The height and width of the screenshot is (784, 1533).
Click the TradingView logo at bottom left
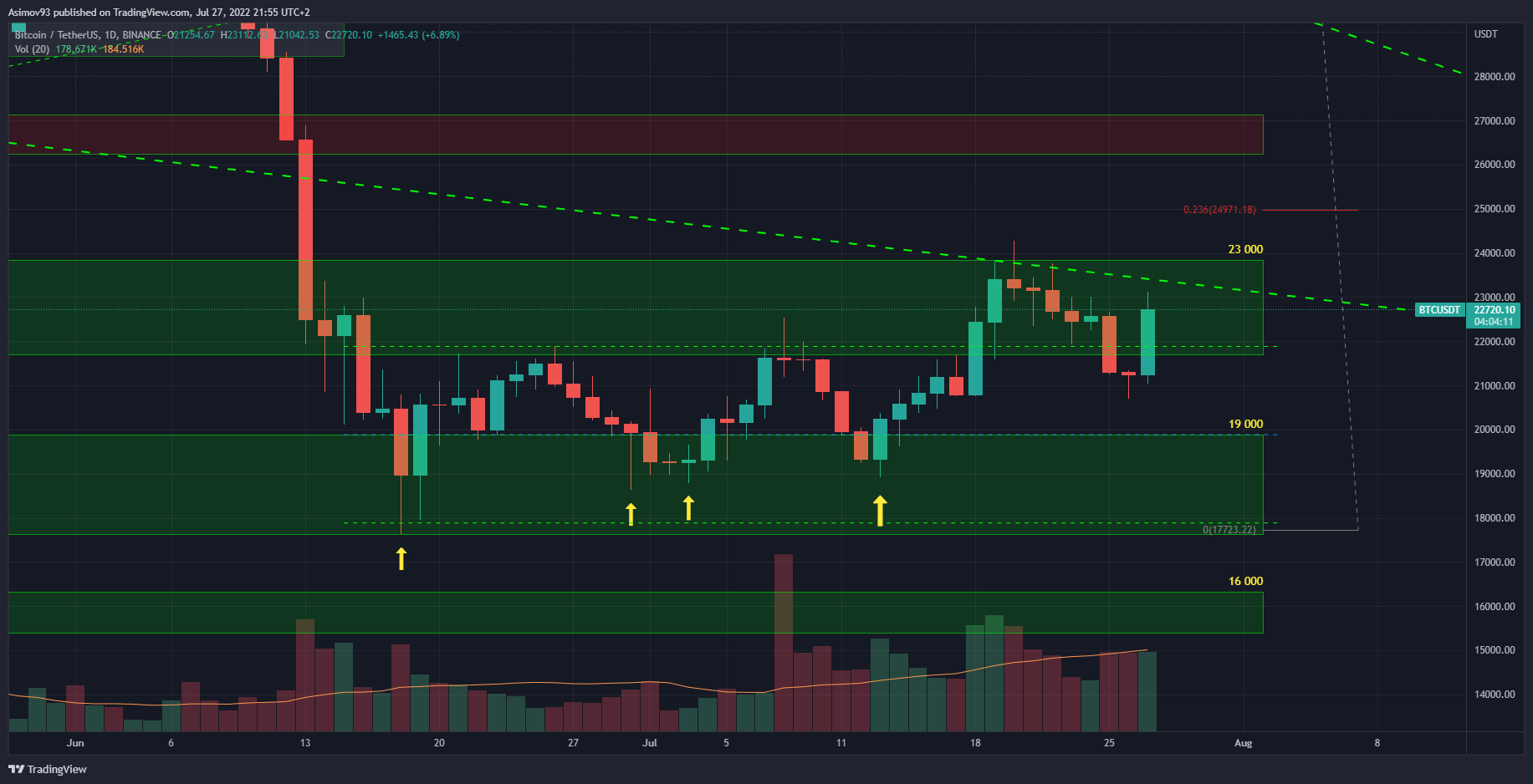(48, 769)
